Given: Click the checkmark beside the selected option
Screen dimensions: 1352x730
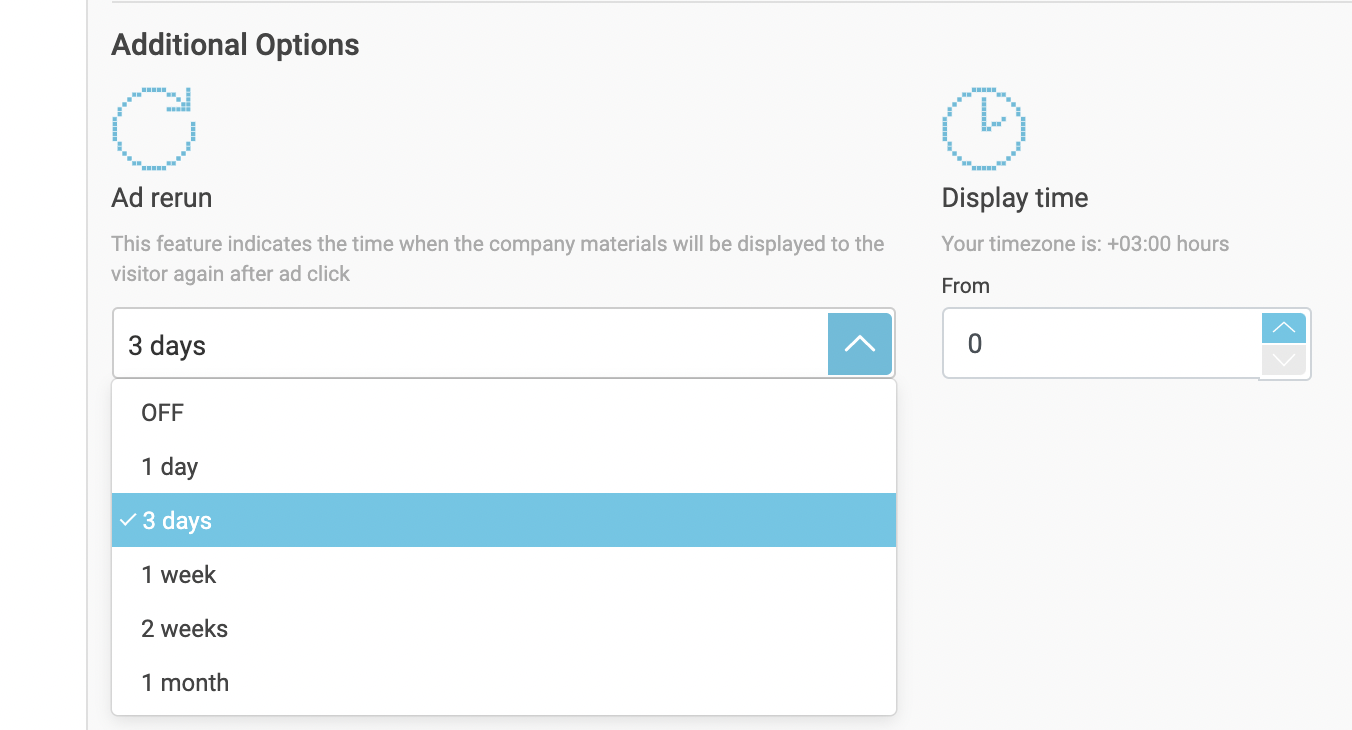Looking at the screenshot, I should coord(127,520).
